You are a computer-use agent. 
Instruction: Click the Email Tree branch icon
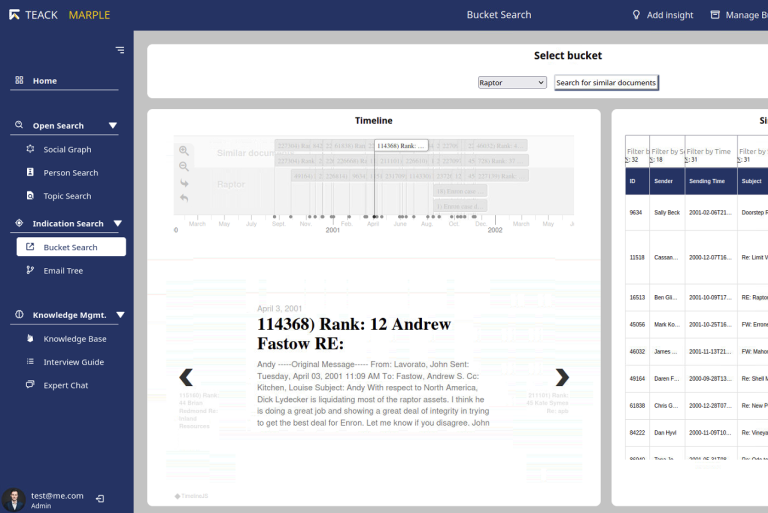pos(30,270)
